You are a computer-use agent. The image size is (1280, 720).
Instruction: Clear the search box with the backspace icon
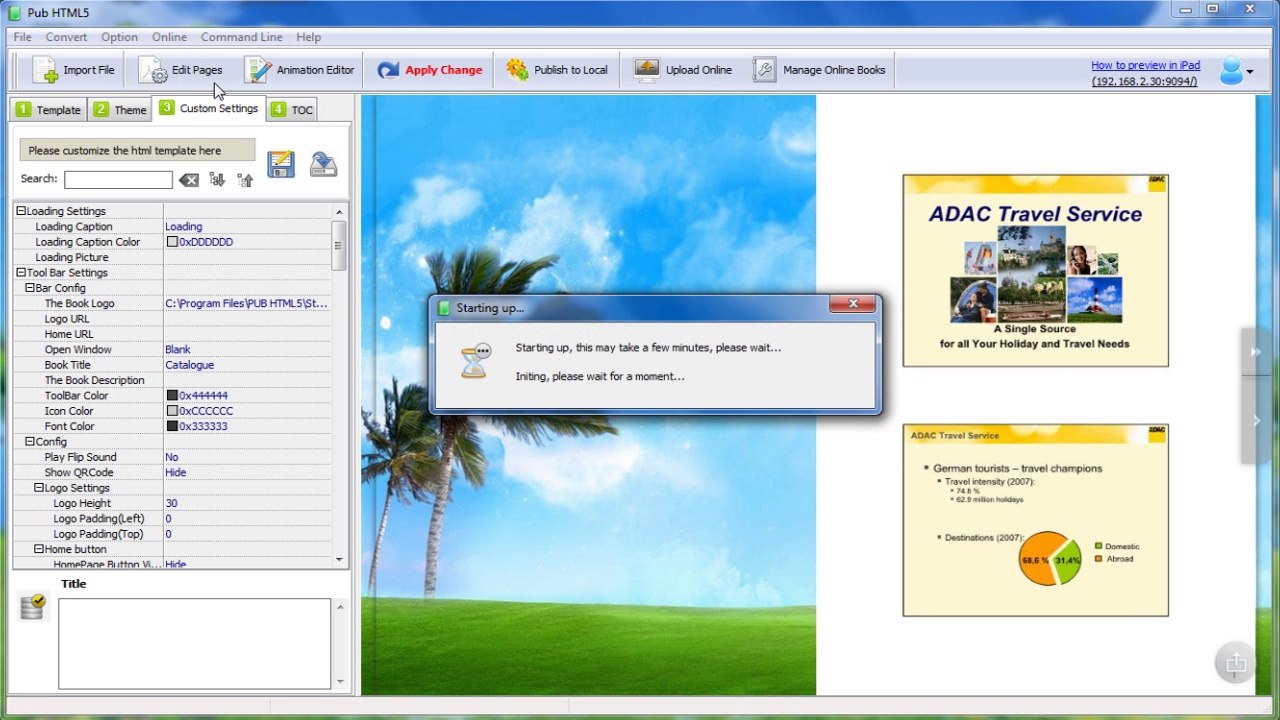[189, 180]
